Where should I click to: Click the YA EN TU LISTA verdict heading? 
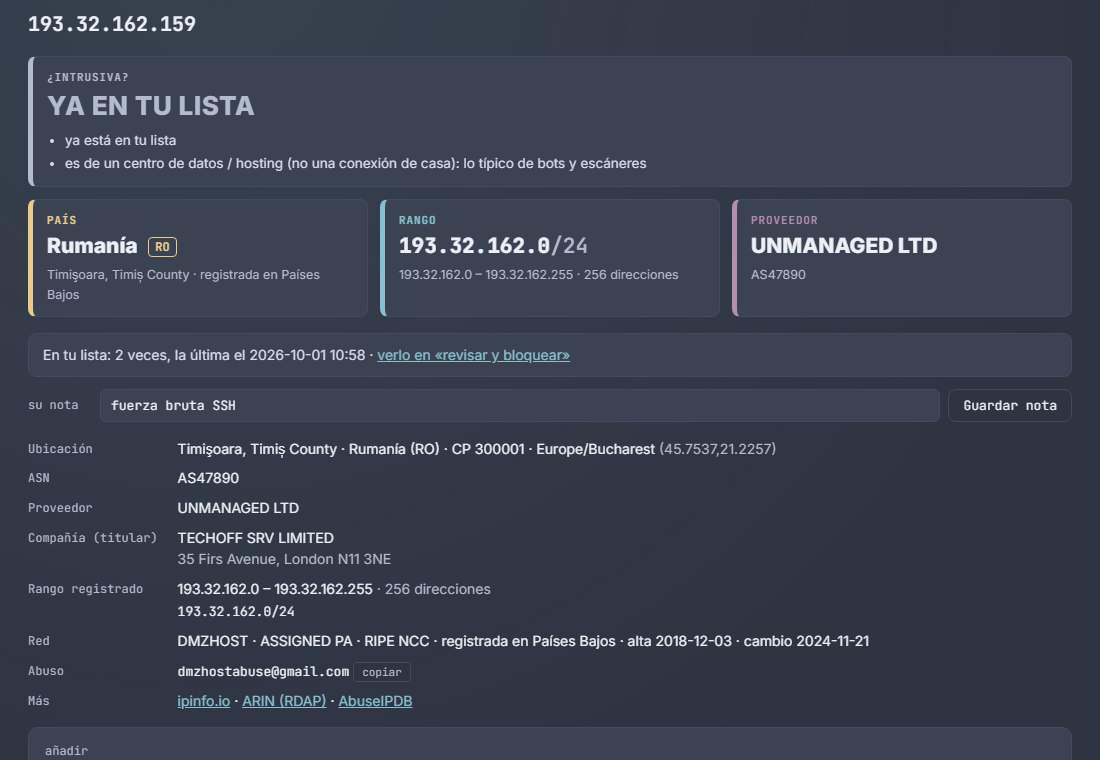tap(151, 106)
